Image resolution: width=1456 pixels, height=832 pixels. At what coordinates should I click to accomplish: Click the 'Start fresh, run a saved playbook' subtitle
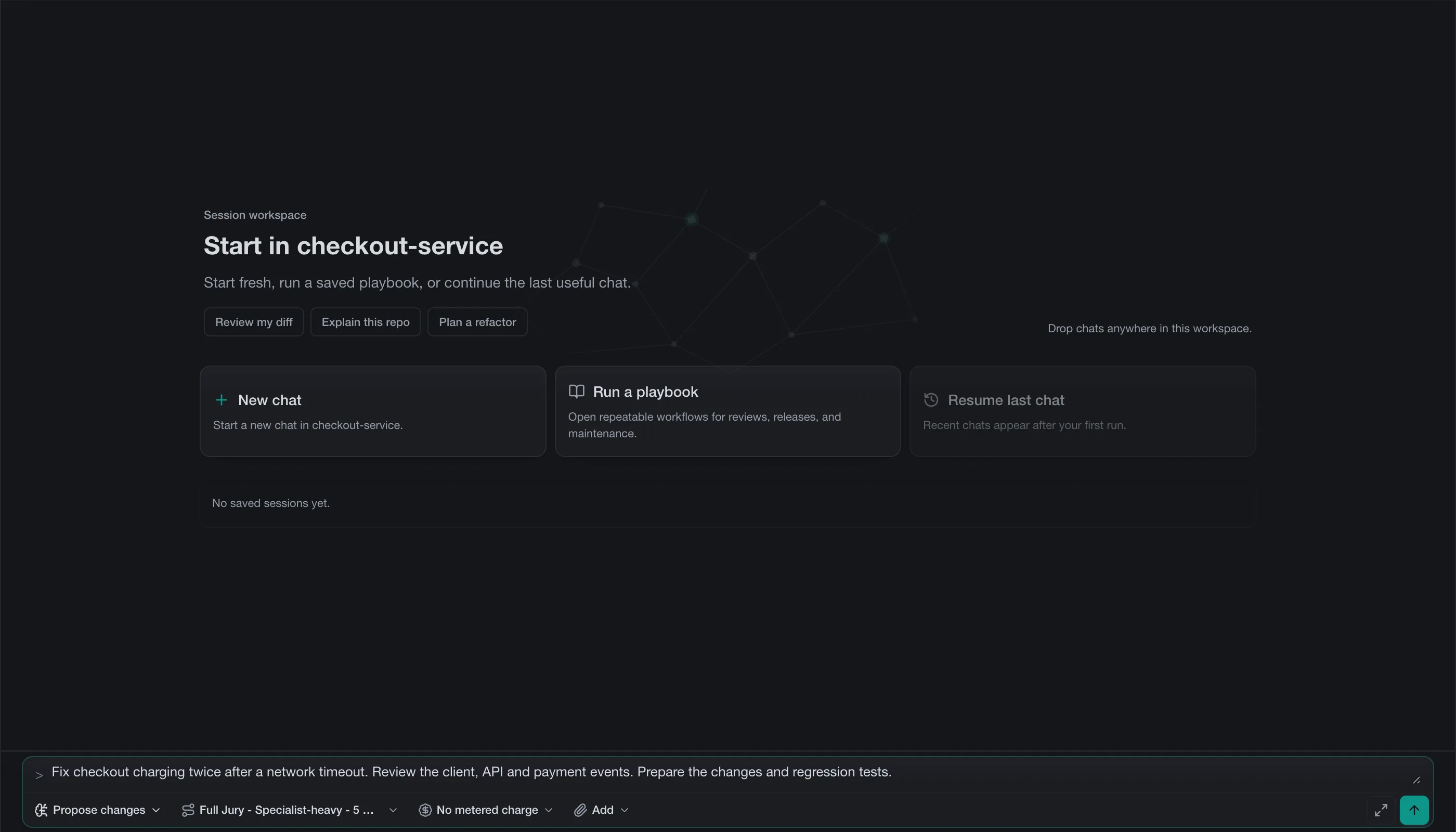click(417, 282)
